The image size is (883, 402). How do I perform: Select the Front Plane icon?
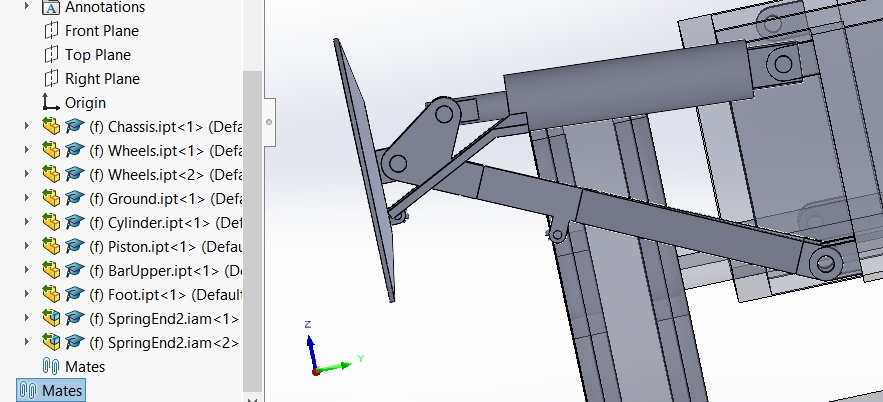51,30
